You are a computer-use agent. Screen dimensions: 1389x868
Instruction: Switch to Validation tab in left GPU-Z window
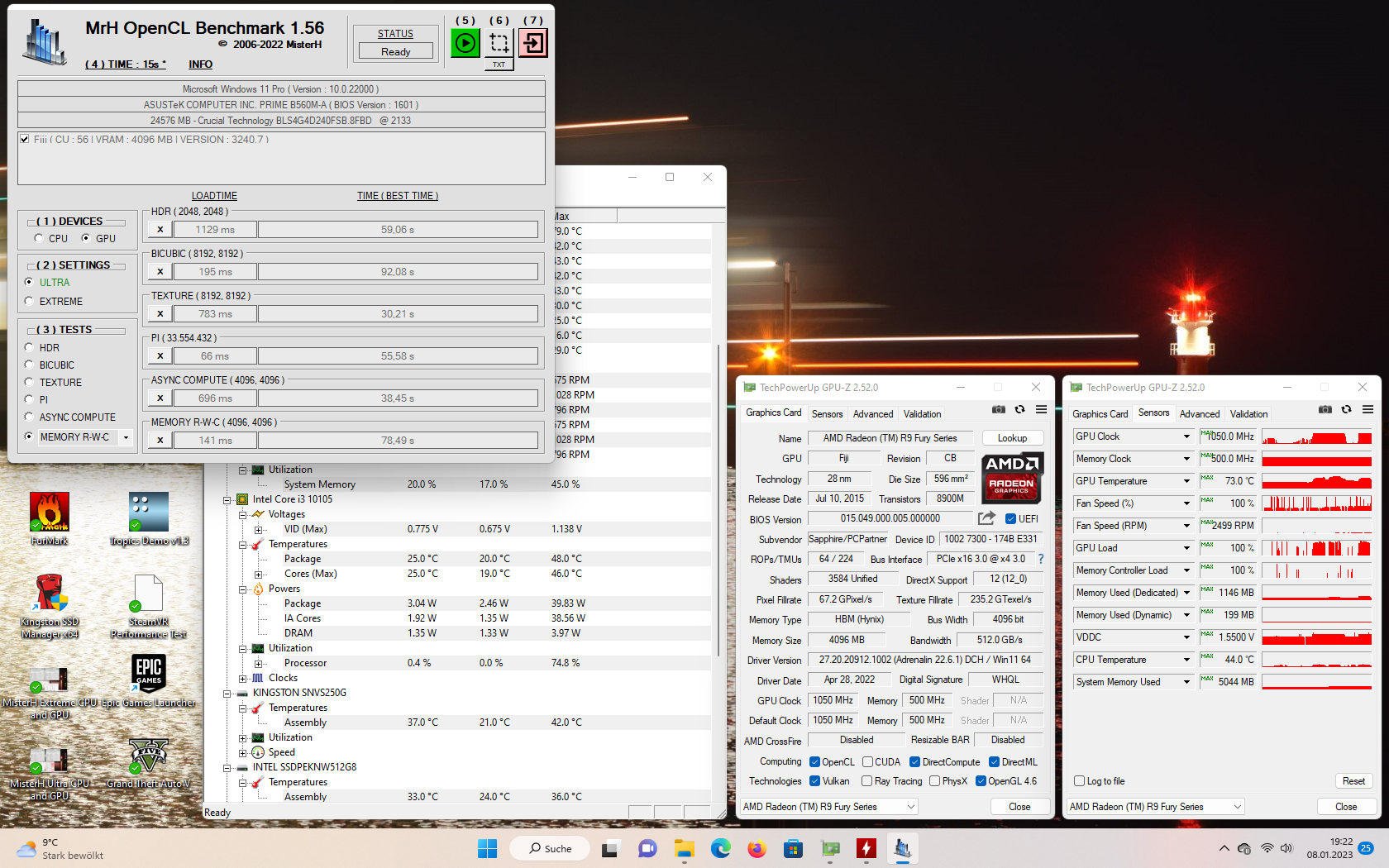pos(922,414)
